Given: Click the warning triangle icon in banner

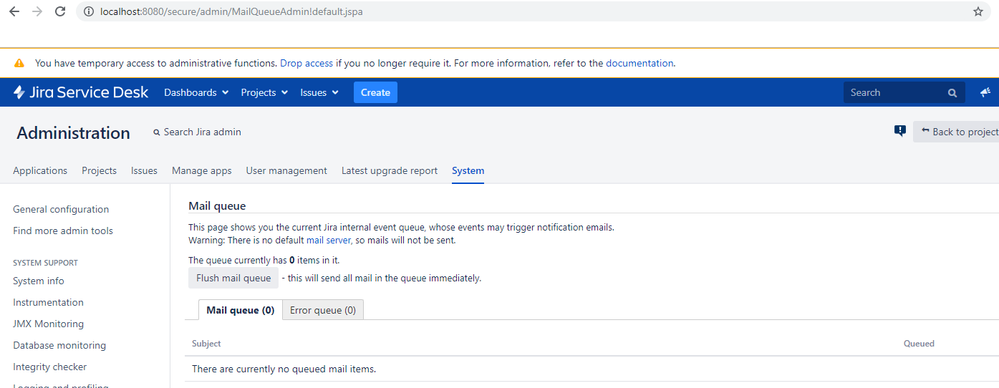Looking at the screenshot, I should [x=19, y=63].
